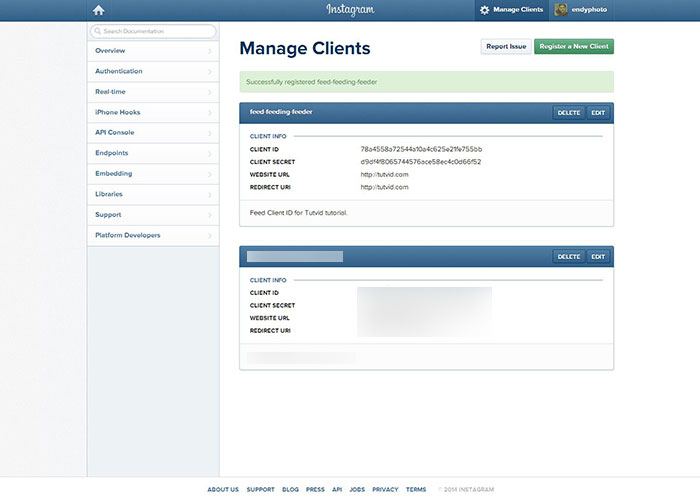Open the Authentication documentation section
The width and height of the screenshot is (700, 500).
coord(153,71)
